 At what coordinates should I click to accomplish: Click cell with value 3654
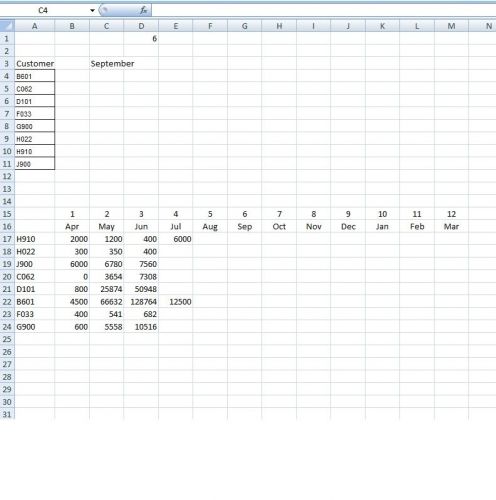click(107, 277)
